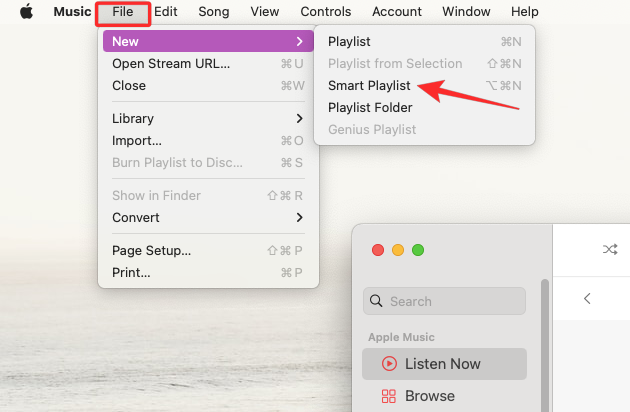The image size is (630, 412).
Task: Click the search magnifying glass icon
Action: click(x=376, y=301)
